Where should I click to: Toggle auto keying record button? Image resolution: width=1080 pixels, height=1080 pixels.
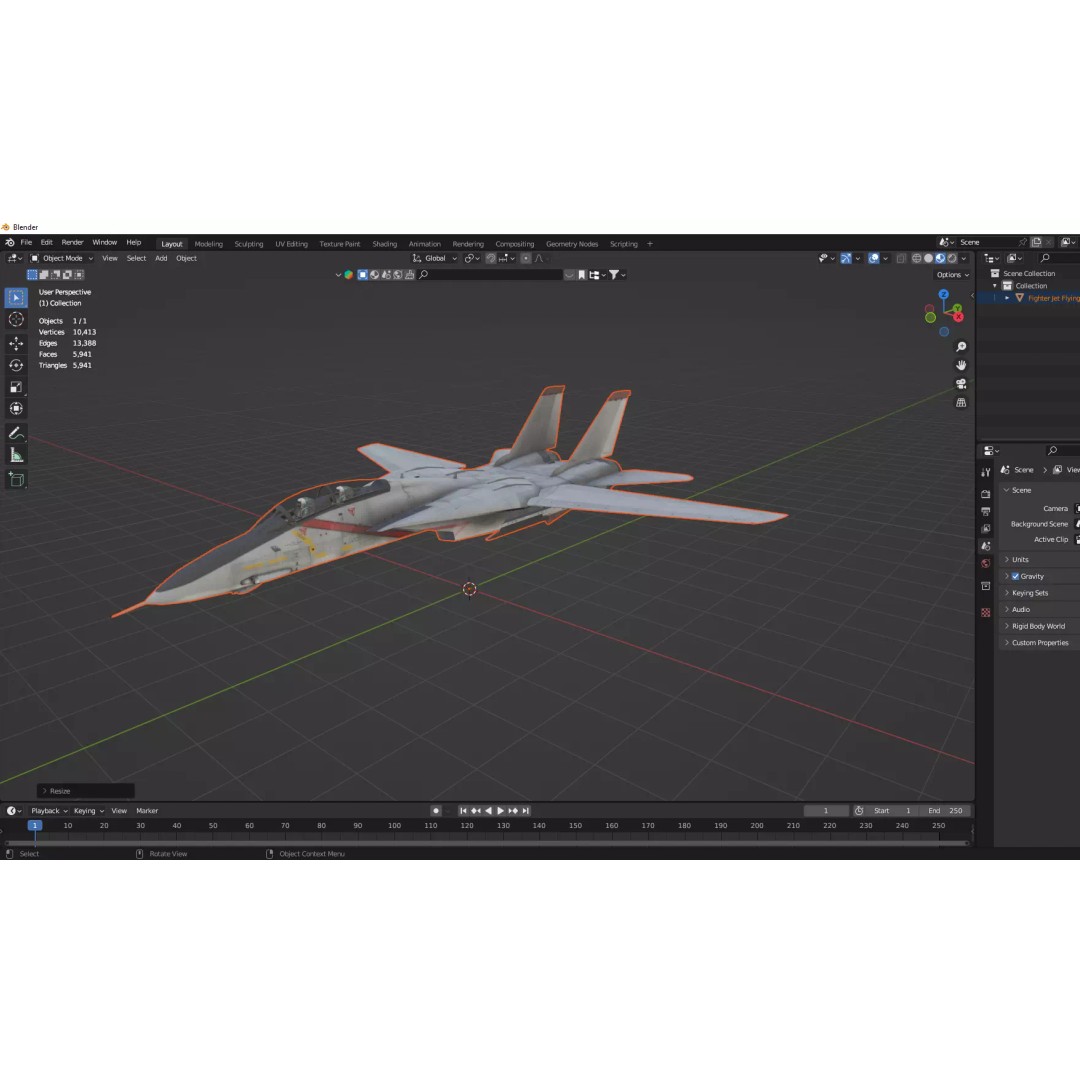click(435, 811)
